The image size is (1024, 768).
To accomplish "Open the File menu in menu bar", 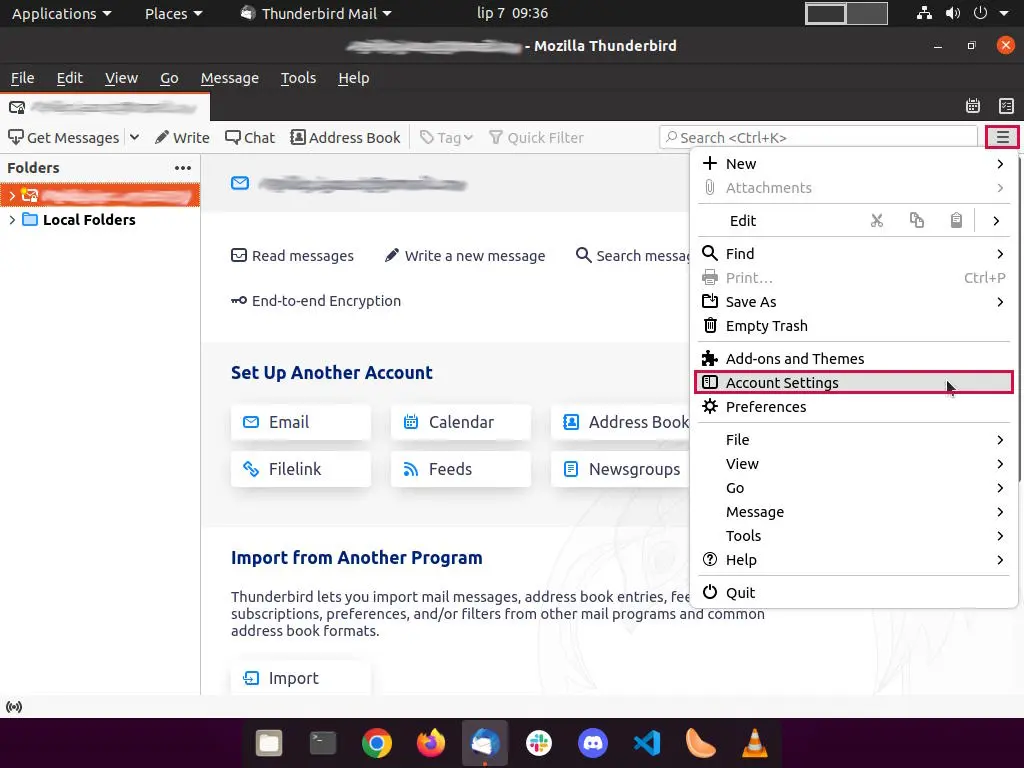I will pyautogui.click(x=22, y=78).
